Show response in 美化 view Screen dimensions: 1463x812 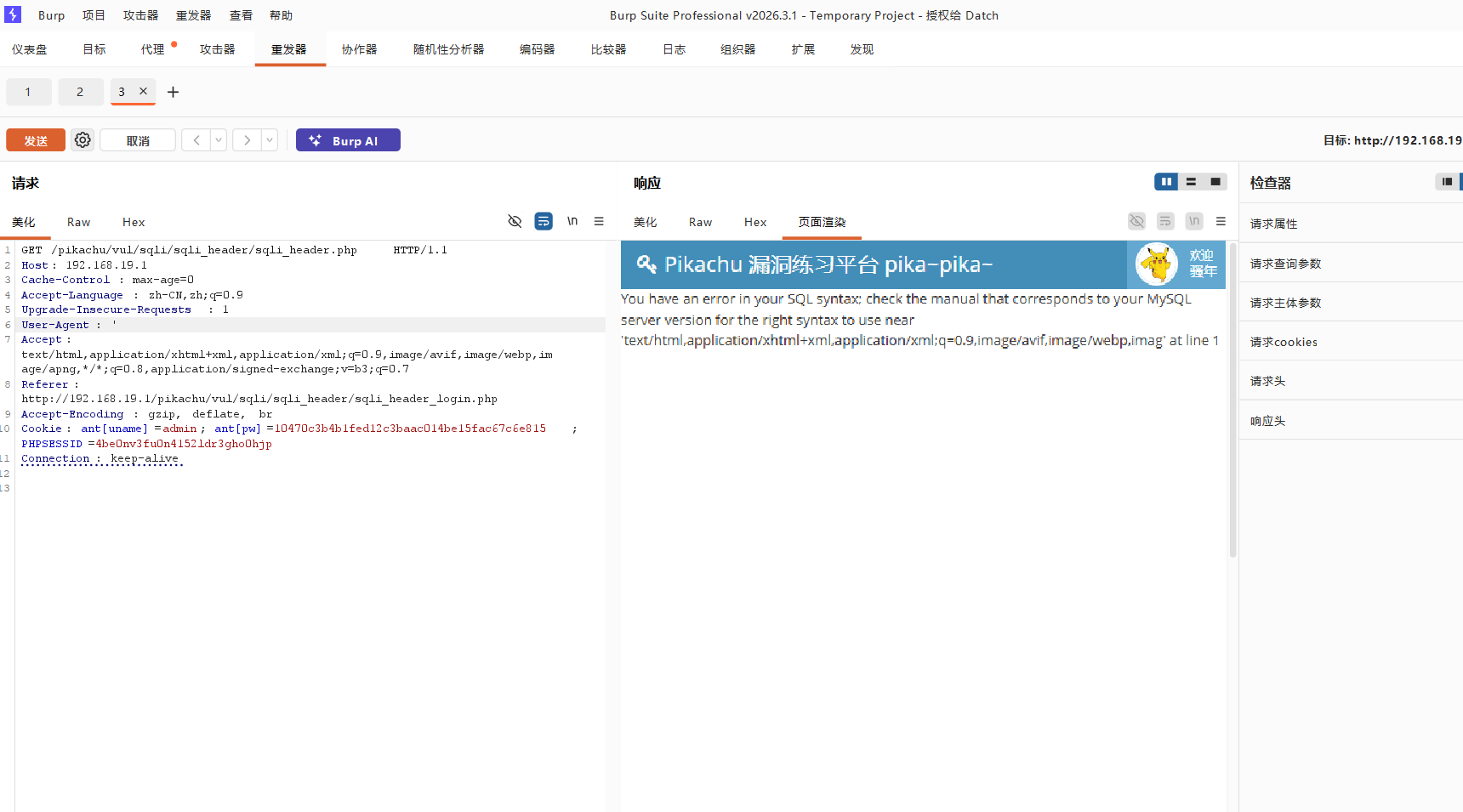(x=645, y=222)
